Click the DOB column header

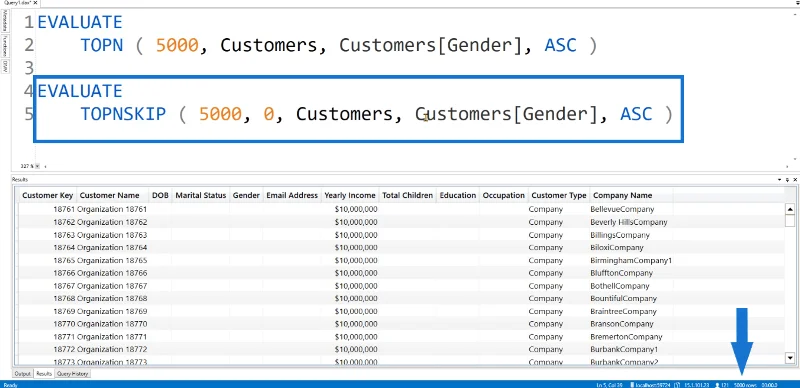tap(160, 195)
